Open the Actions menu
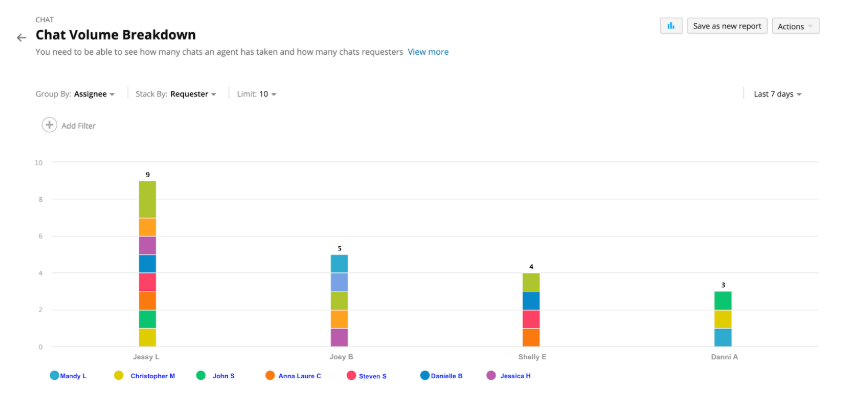The width and height of the screenshot is (841, 401). pyautogui.click(x=795, y=26)
